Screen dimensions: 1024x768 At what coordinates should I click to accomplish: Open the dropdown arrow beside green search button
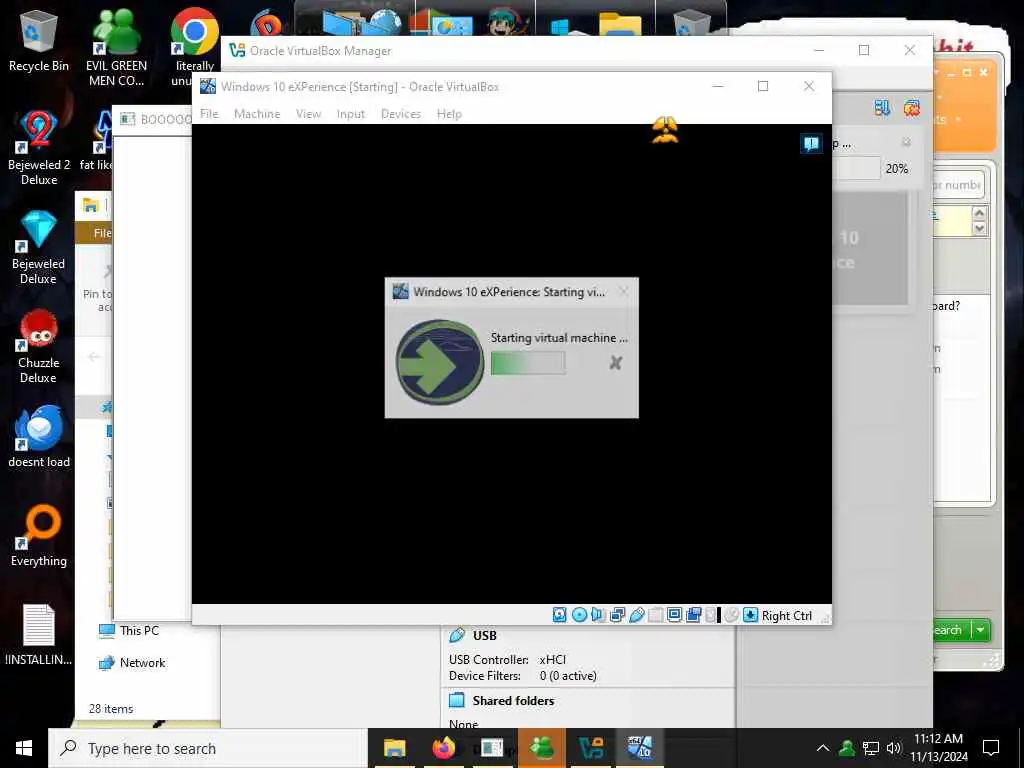[981, 630]
